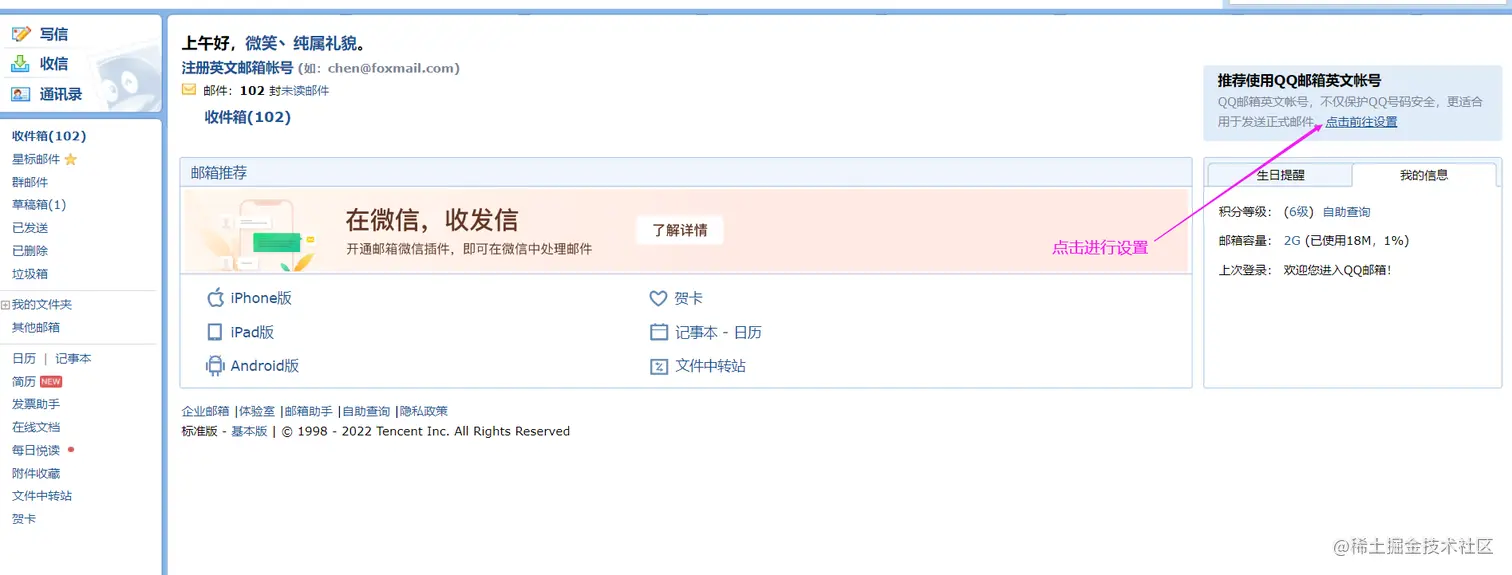Click the receive mail download icon
The image size is (1512, 575).
click(x=21, y=64)
